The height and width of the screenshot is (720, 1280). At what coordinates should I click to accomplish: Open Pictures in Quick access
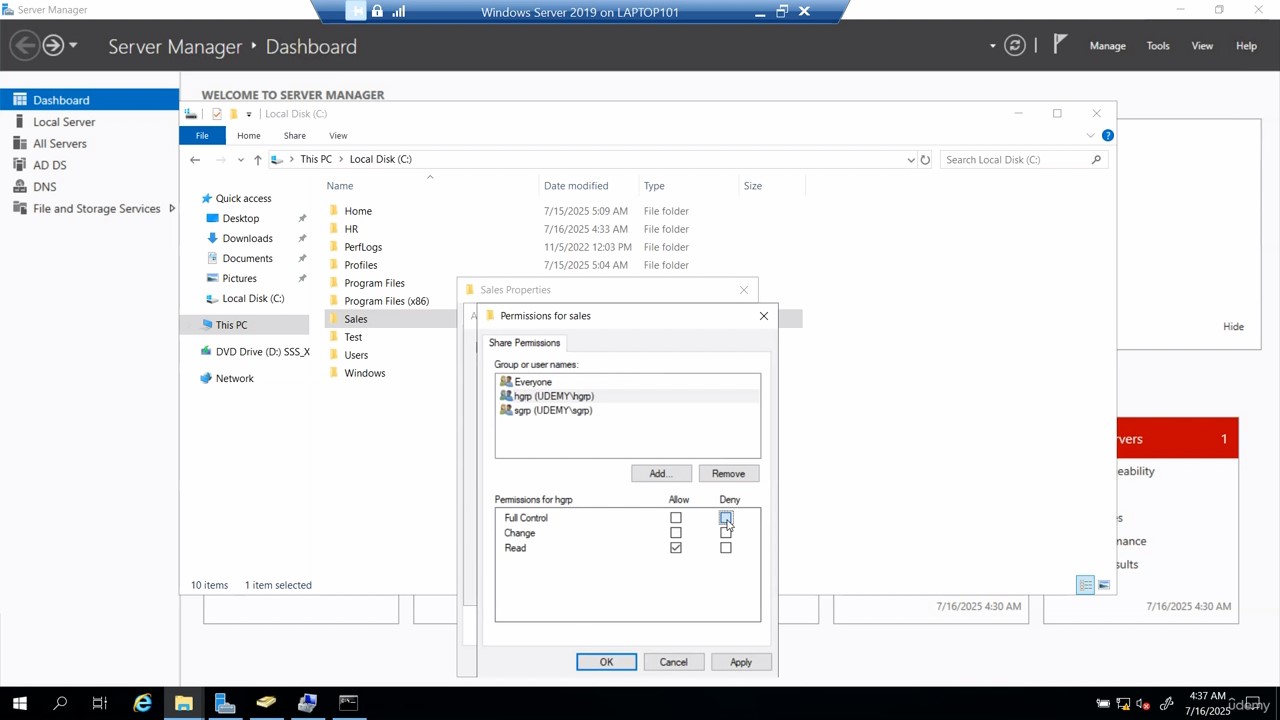point(239,278)
